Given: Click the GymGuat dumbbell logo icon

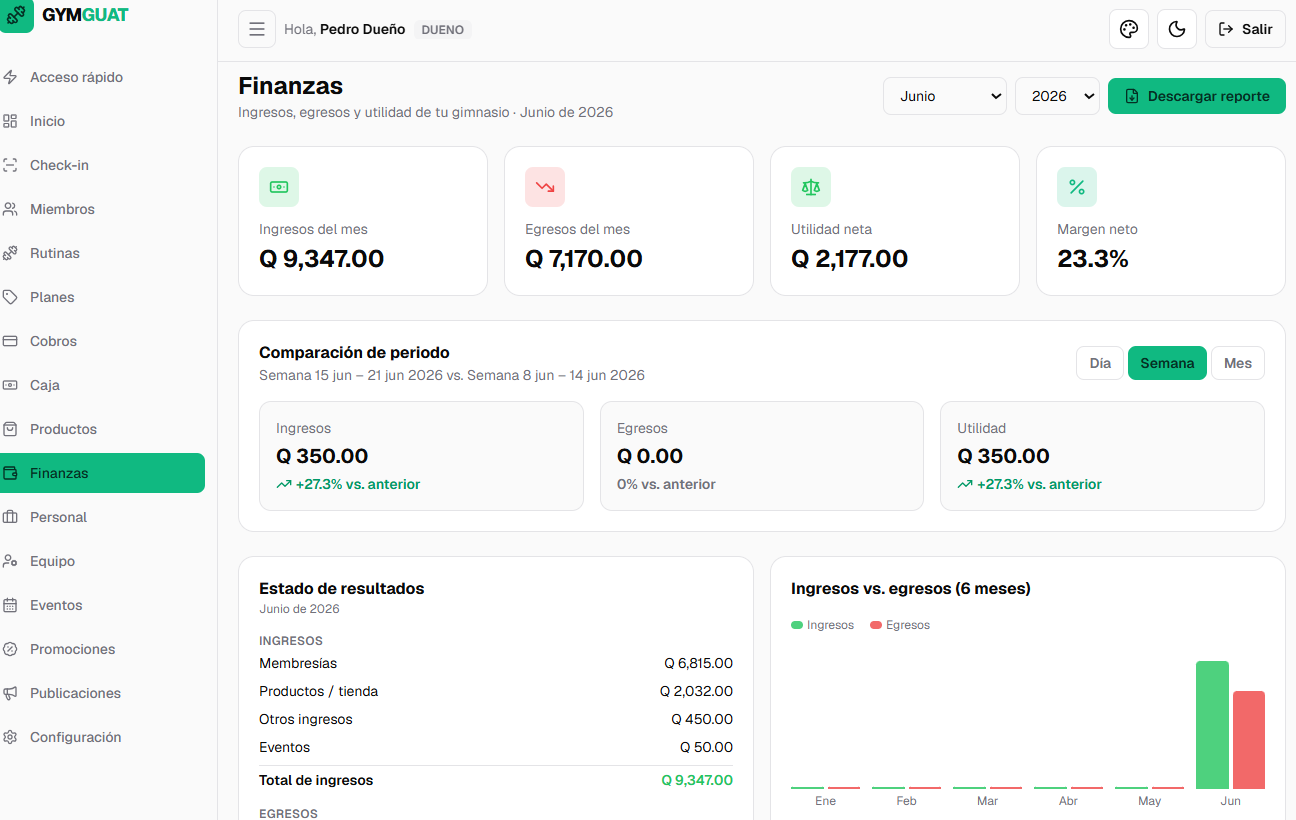Looking at the screenshot, I should [15, 16].
